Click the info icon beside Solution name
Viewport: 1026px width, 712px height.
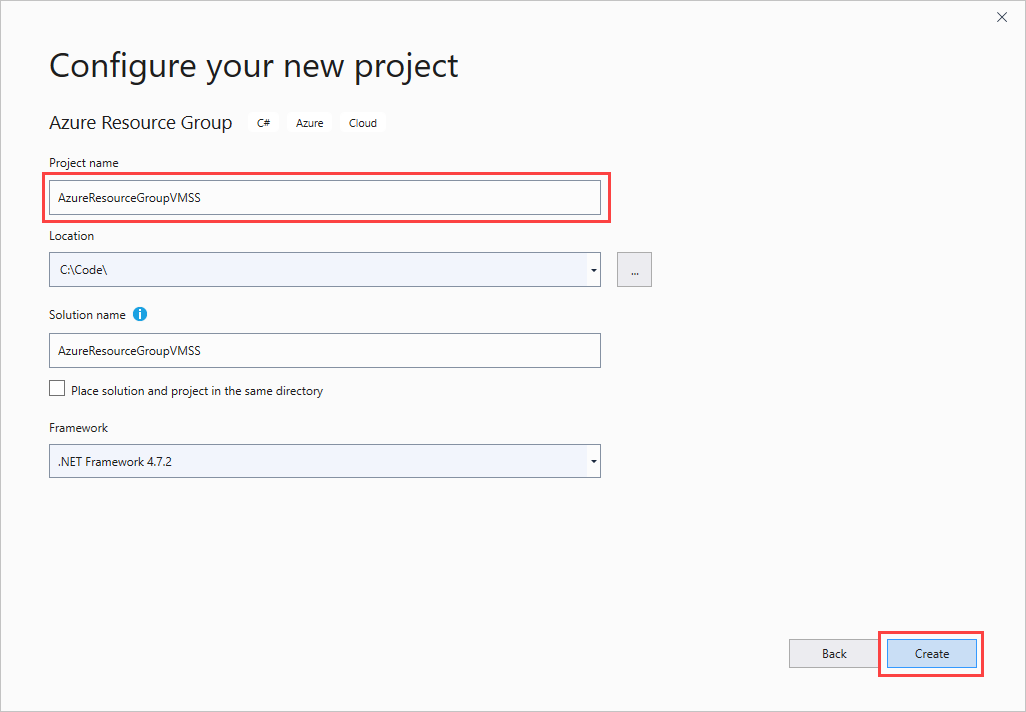point(140,314)
